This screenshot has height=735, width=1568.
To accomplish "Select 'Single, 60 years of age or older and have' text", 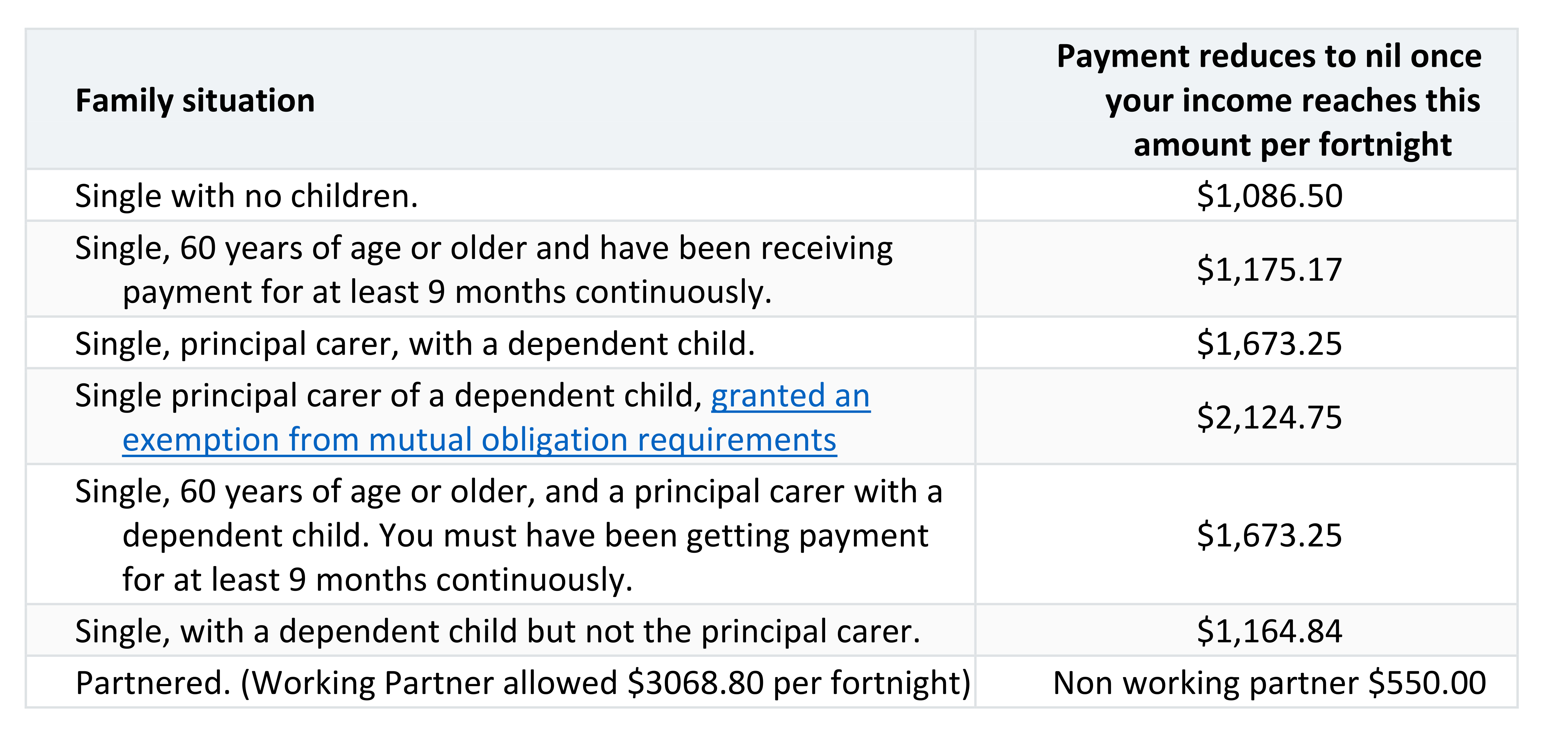I will click(484, 248).
